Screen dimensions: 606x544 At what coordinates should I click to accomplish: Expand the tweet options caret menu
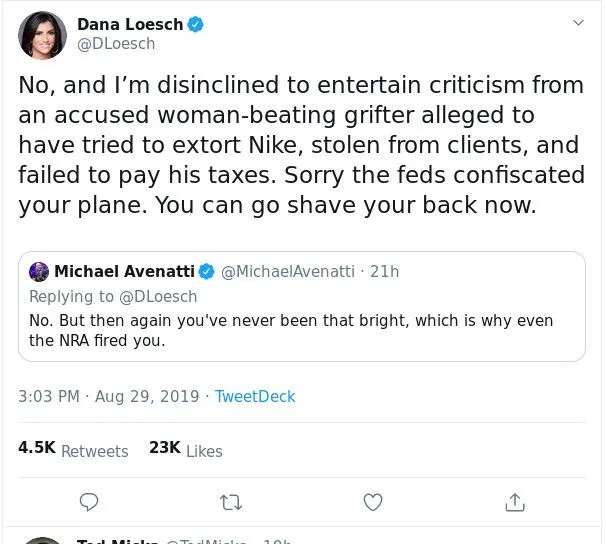pyautogui.click(x=578, y=23)
